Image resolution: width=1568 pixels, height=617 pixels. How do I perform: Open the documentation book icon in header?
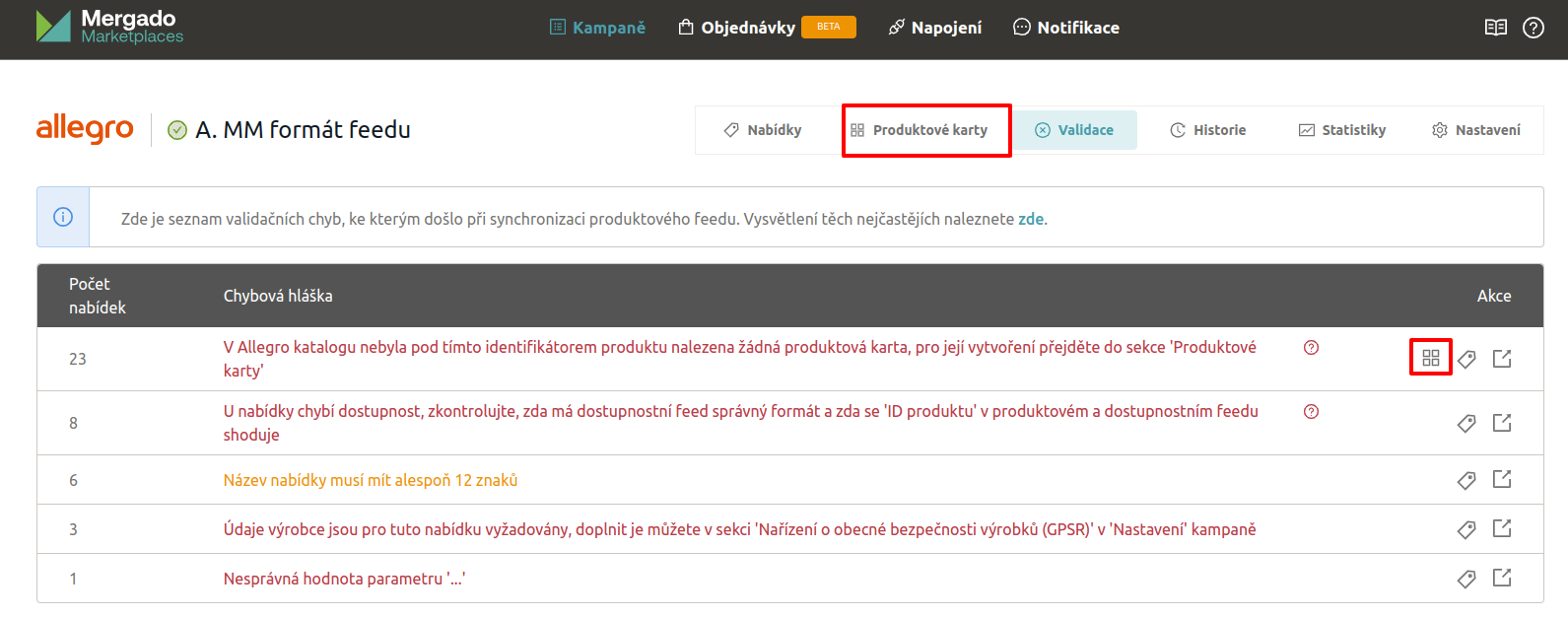click(1496, 28)
